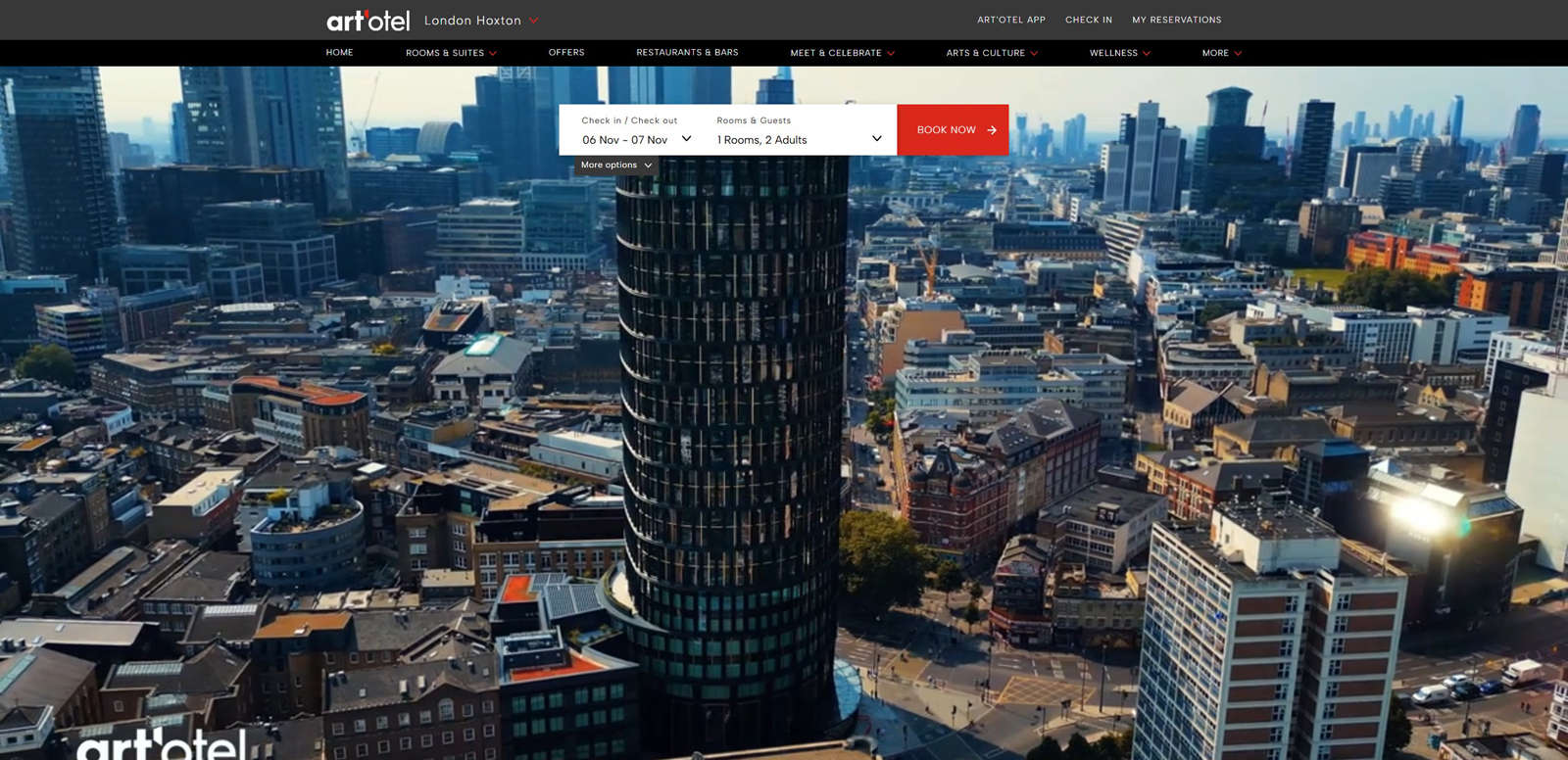Click the red BOOK NOW button
The image size is (1568, 760).
coord(953,129)
